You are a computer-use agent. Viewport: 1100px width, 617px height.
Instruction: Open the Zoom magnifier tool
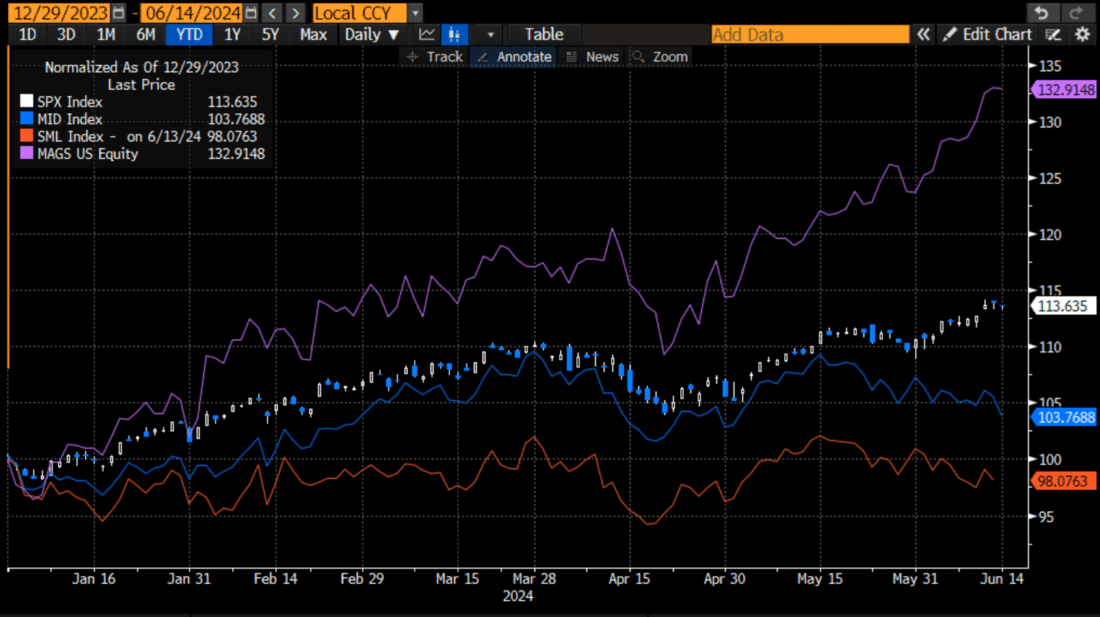coord(660,57)
